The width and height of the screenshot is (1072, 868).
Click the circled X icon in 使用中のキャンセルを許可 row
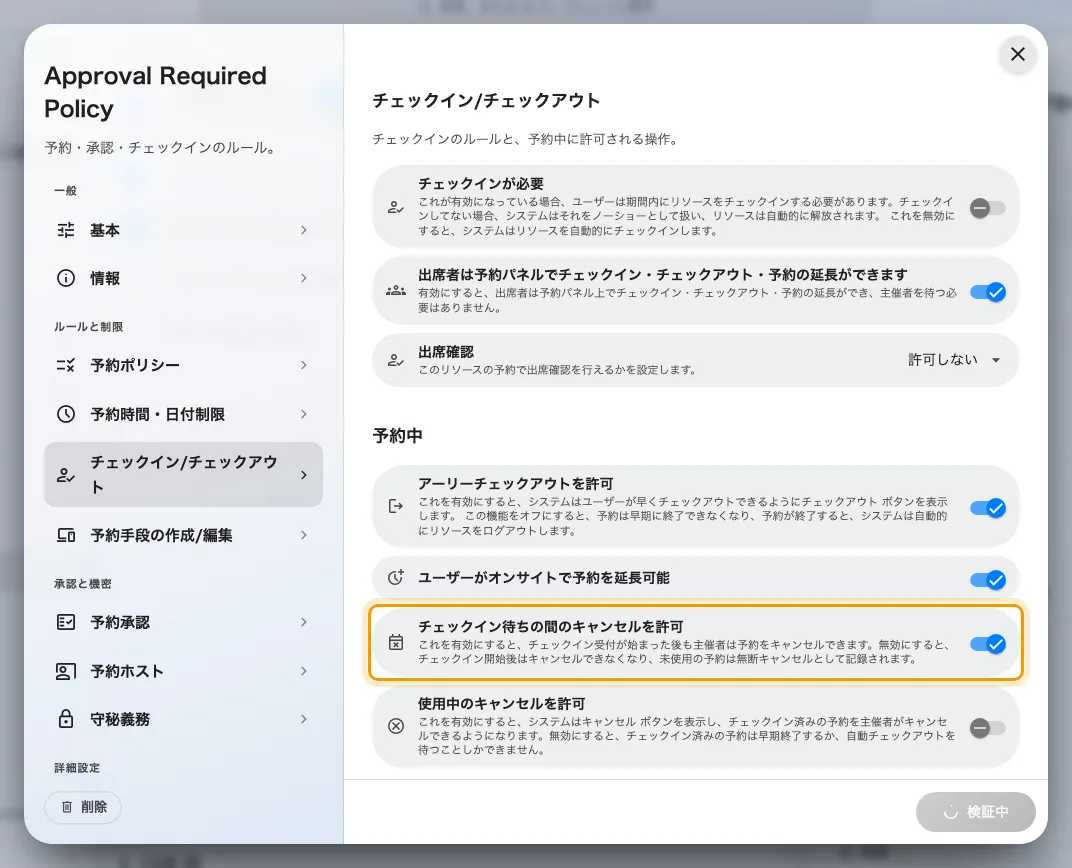click(396, 726)
